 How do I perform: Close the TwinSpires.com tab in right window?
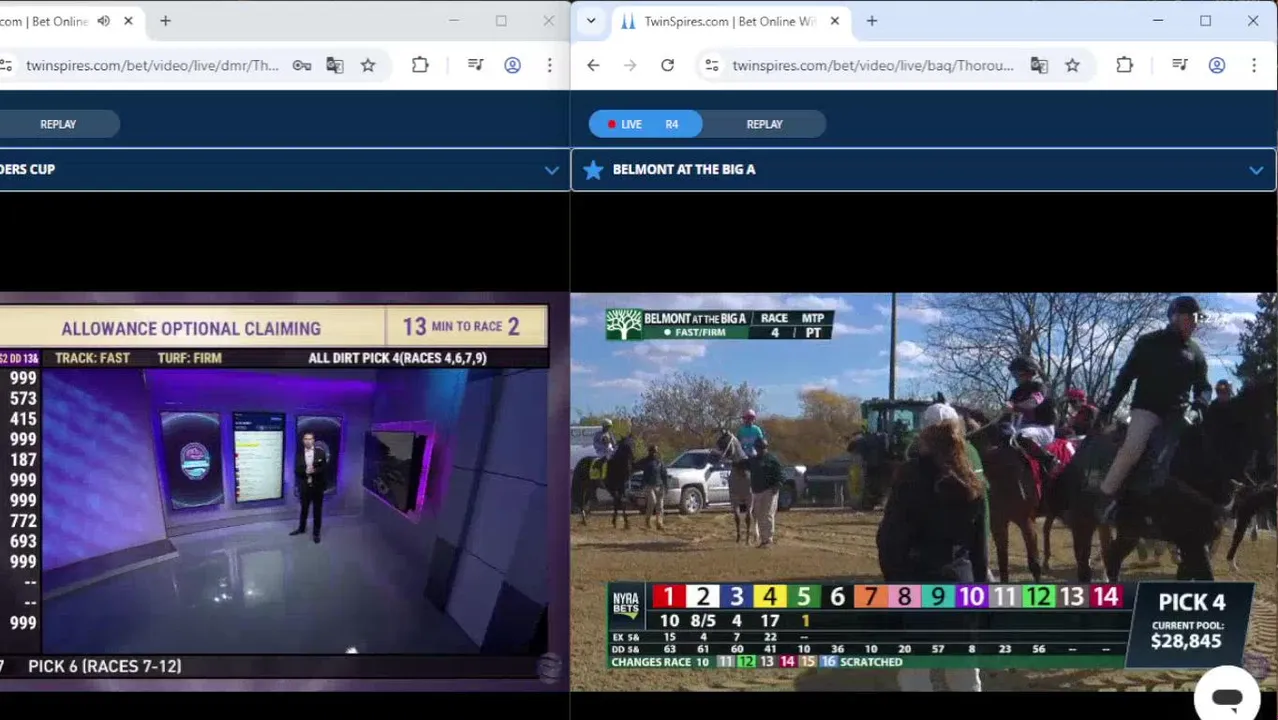(x=835, y=21)
